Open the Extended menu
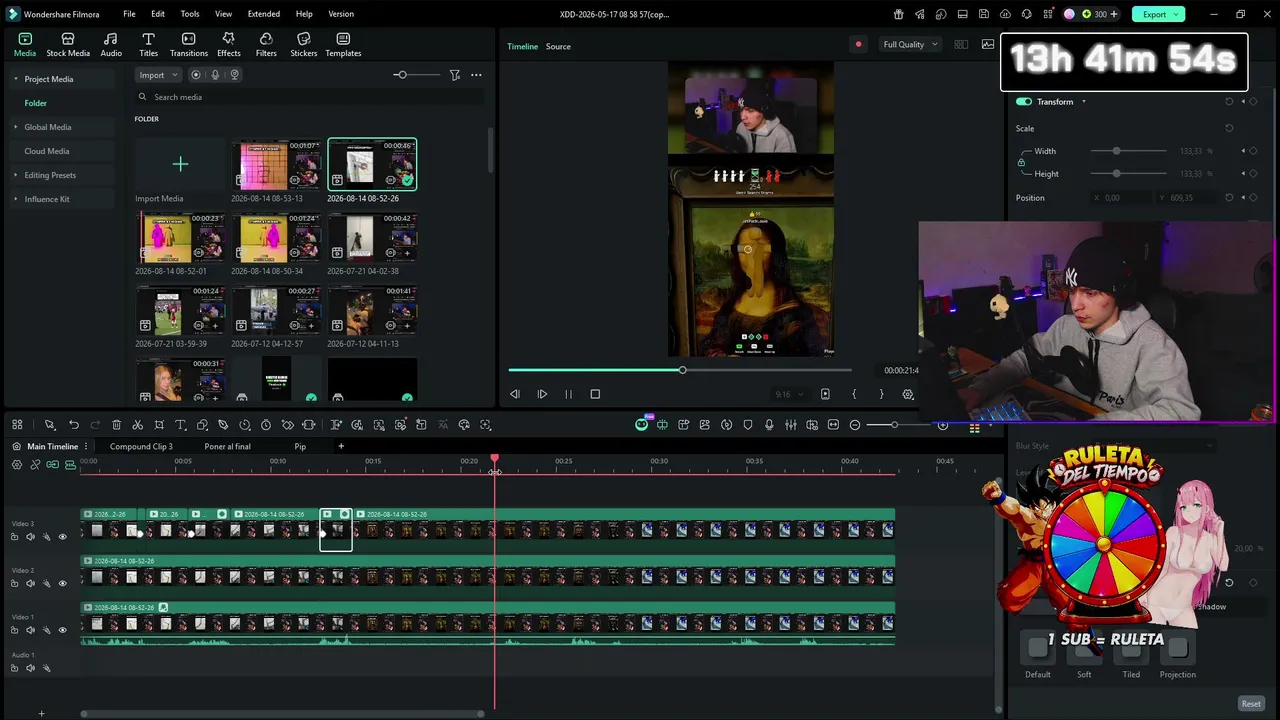 tap(264, 14)
